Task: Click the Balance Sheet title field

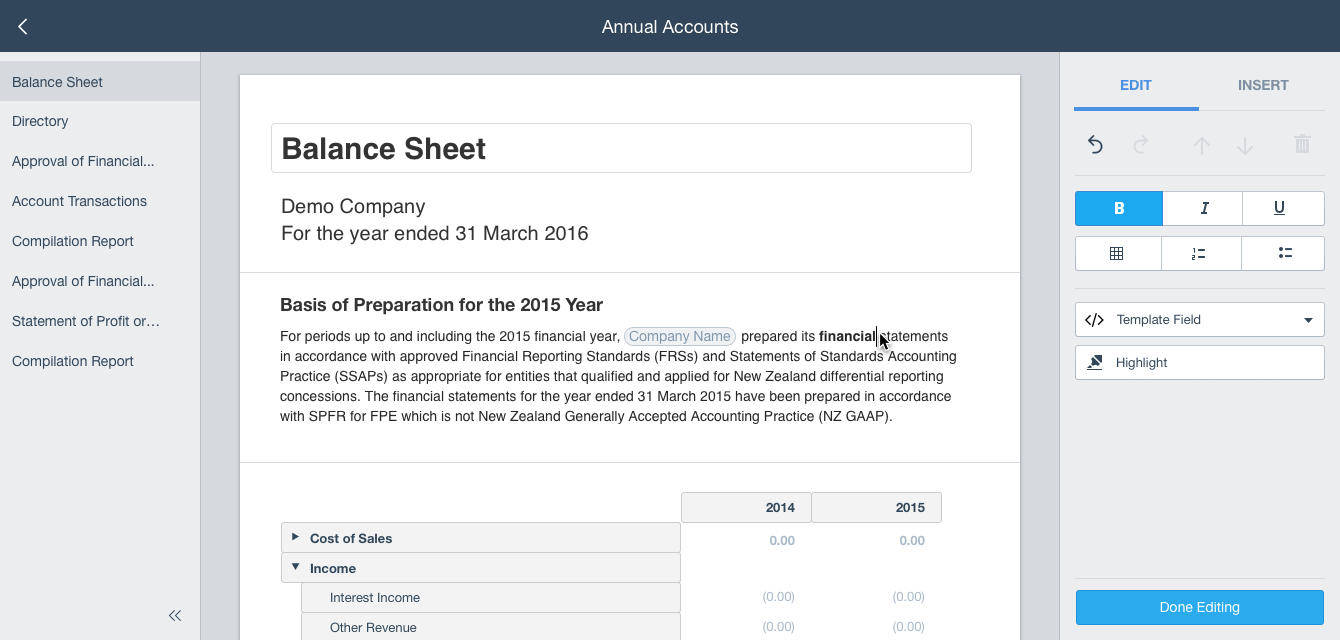Action: 621,148
